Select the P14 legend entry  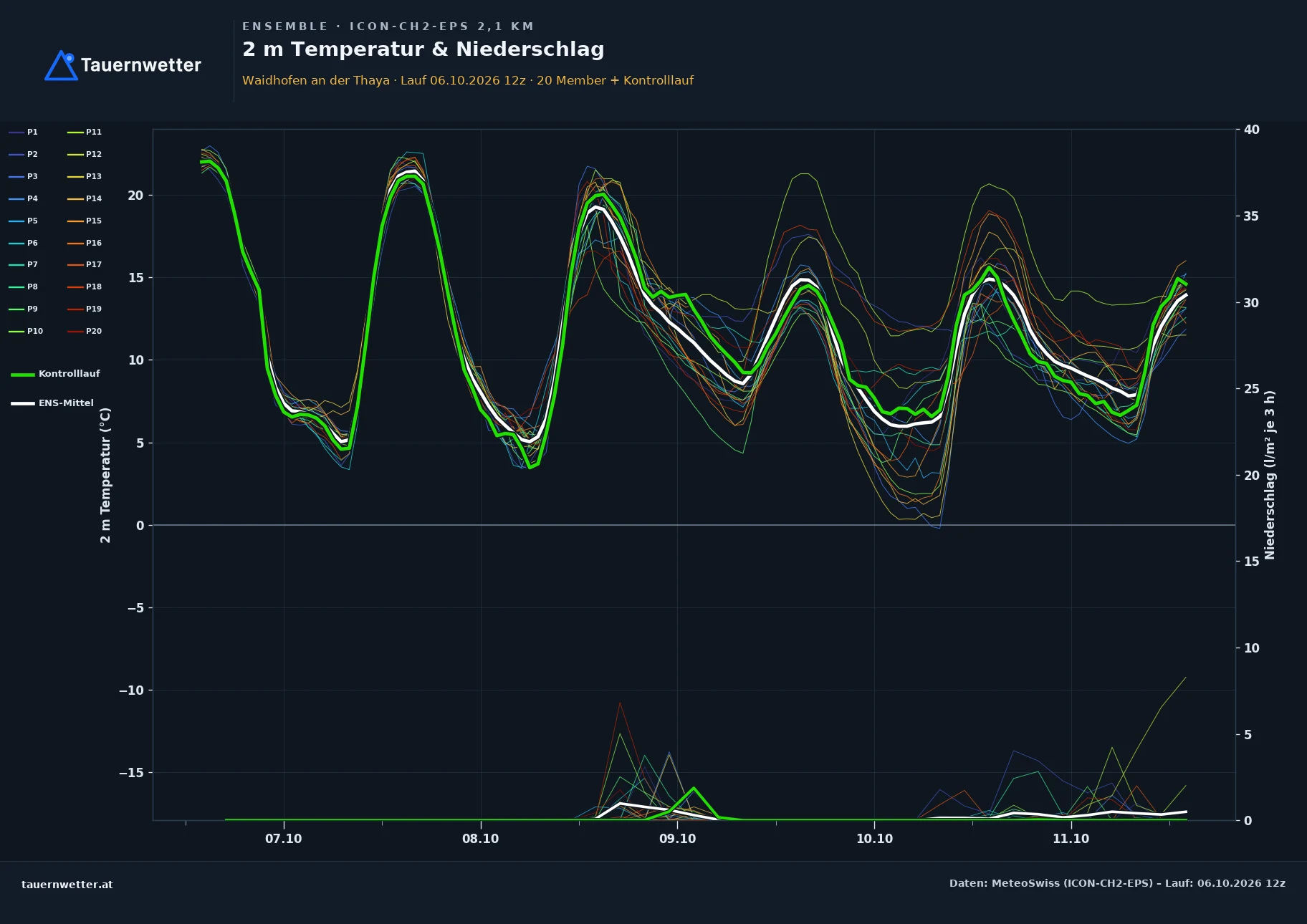coord(85,198)
